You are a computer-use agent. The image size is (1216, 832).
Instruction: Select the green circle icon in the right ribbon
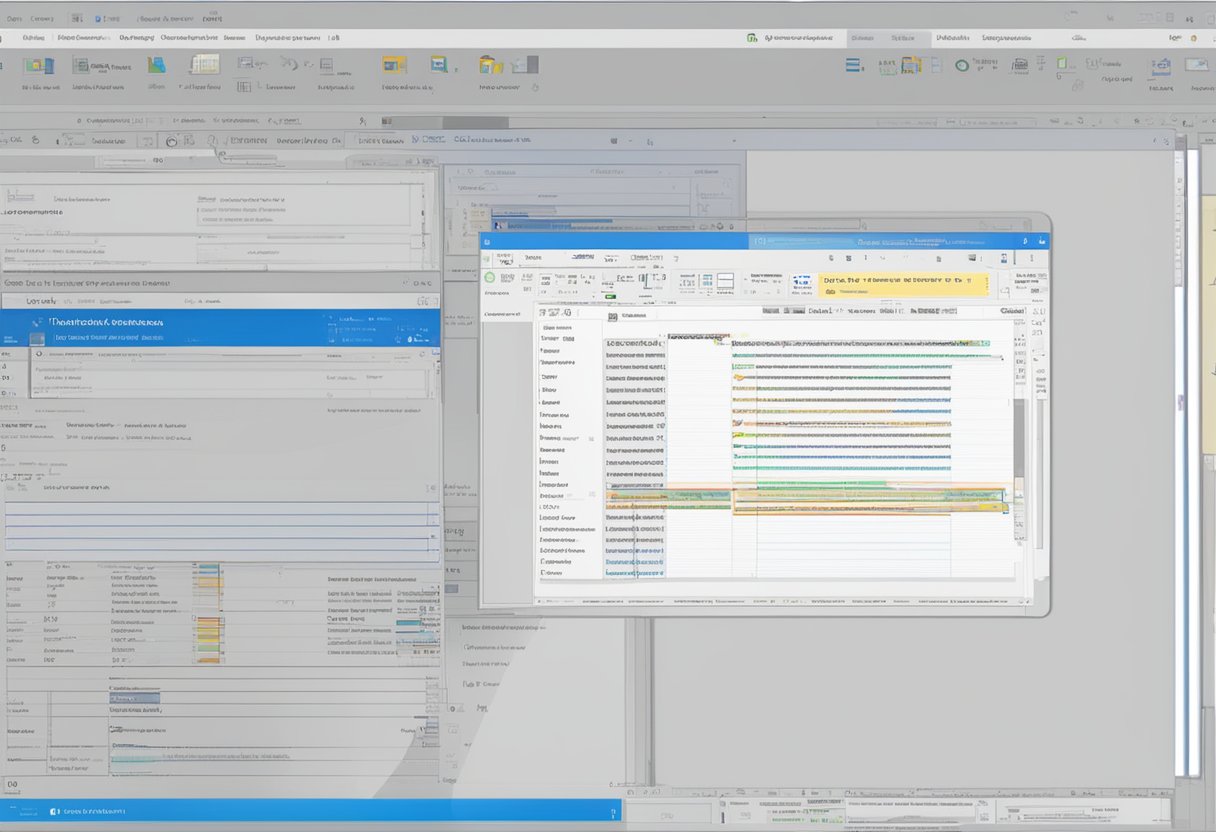(x=962, y=65)
